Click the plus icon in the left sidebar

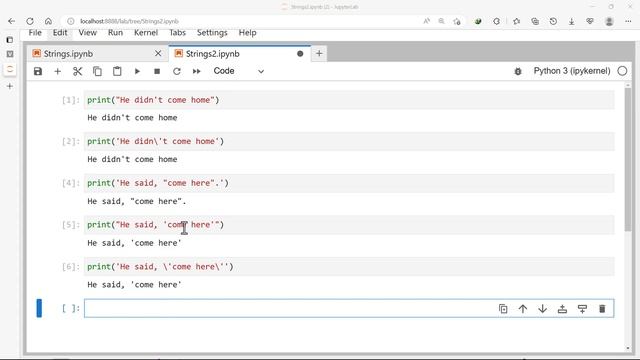click(10, 87)
